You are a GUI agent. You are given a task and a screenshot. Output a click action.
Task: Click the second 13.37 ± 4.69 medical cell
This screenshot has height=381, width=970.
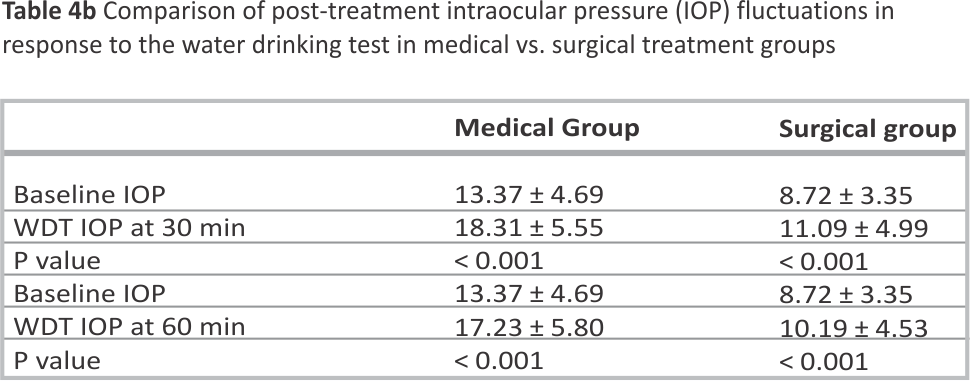click(x=529, y=294)
